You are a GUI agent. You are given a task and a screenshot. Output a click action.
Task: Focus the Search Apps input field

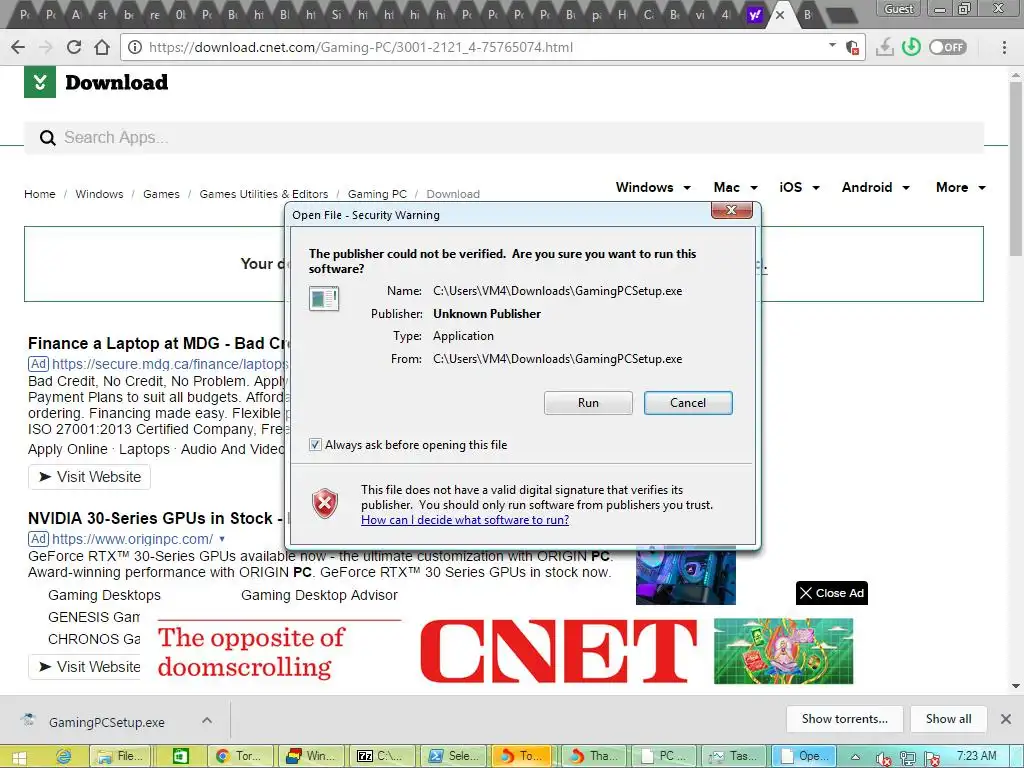pos(504,138)
